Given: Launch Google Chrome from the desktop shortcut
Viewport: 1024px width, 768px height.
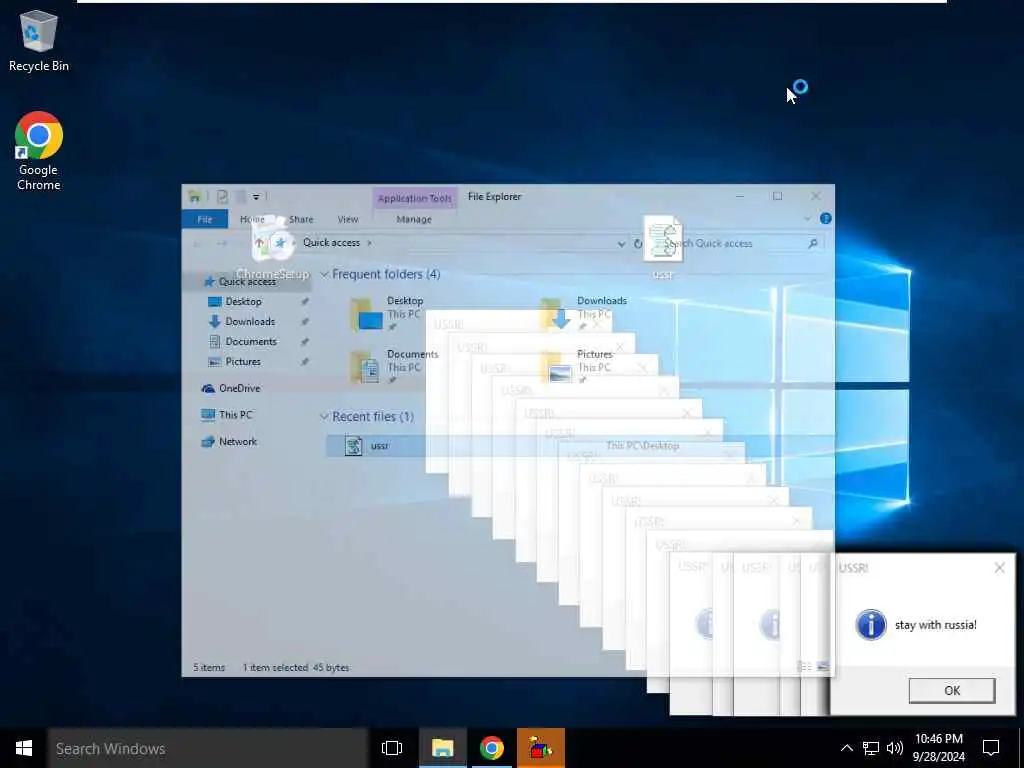Looking at the screenshot, I should point(39,152).
